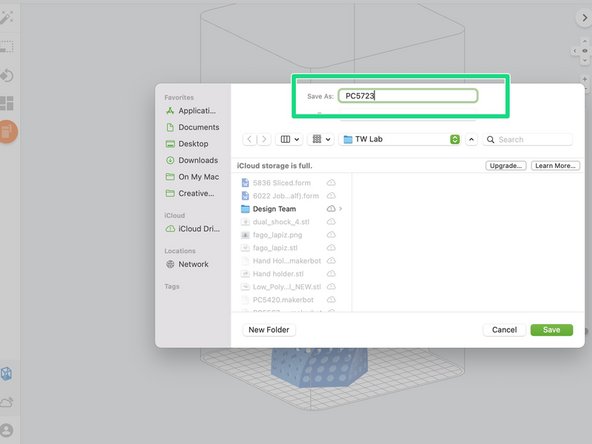
Task: Select Downloads in Favorites sidebar
Action: tap(192, 160)
